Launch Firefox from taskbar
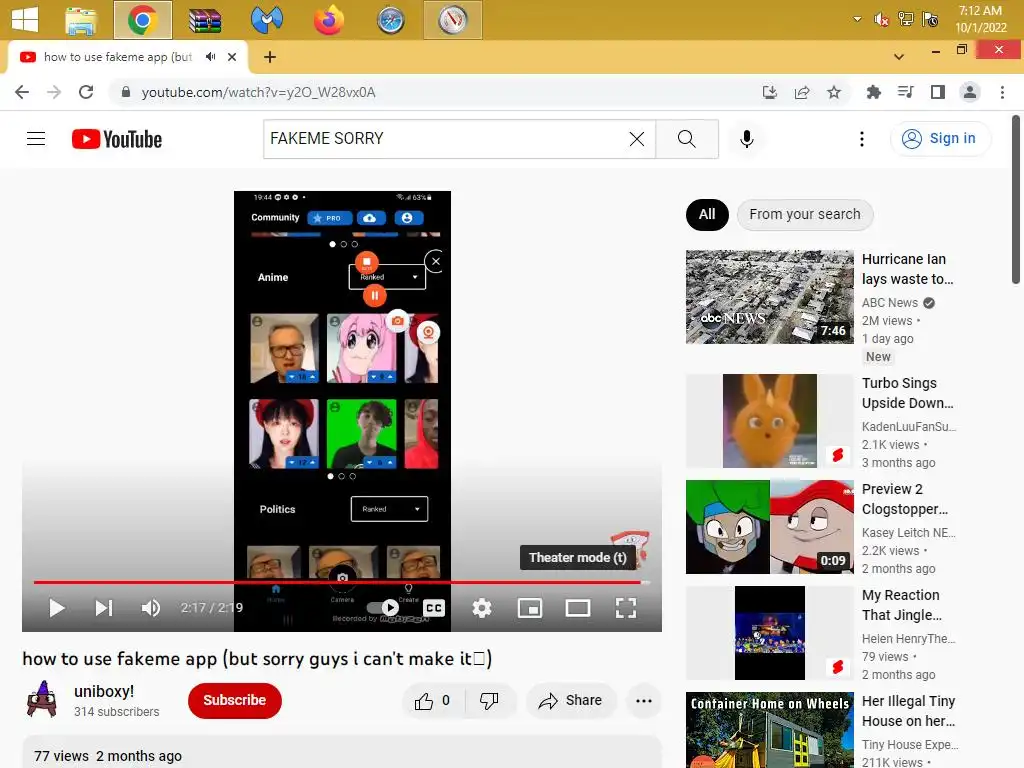The height and width of the screenshot is (768, 1024). click(x=328, y=20)
